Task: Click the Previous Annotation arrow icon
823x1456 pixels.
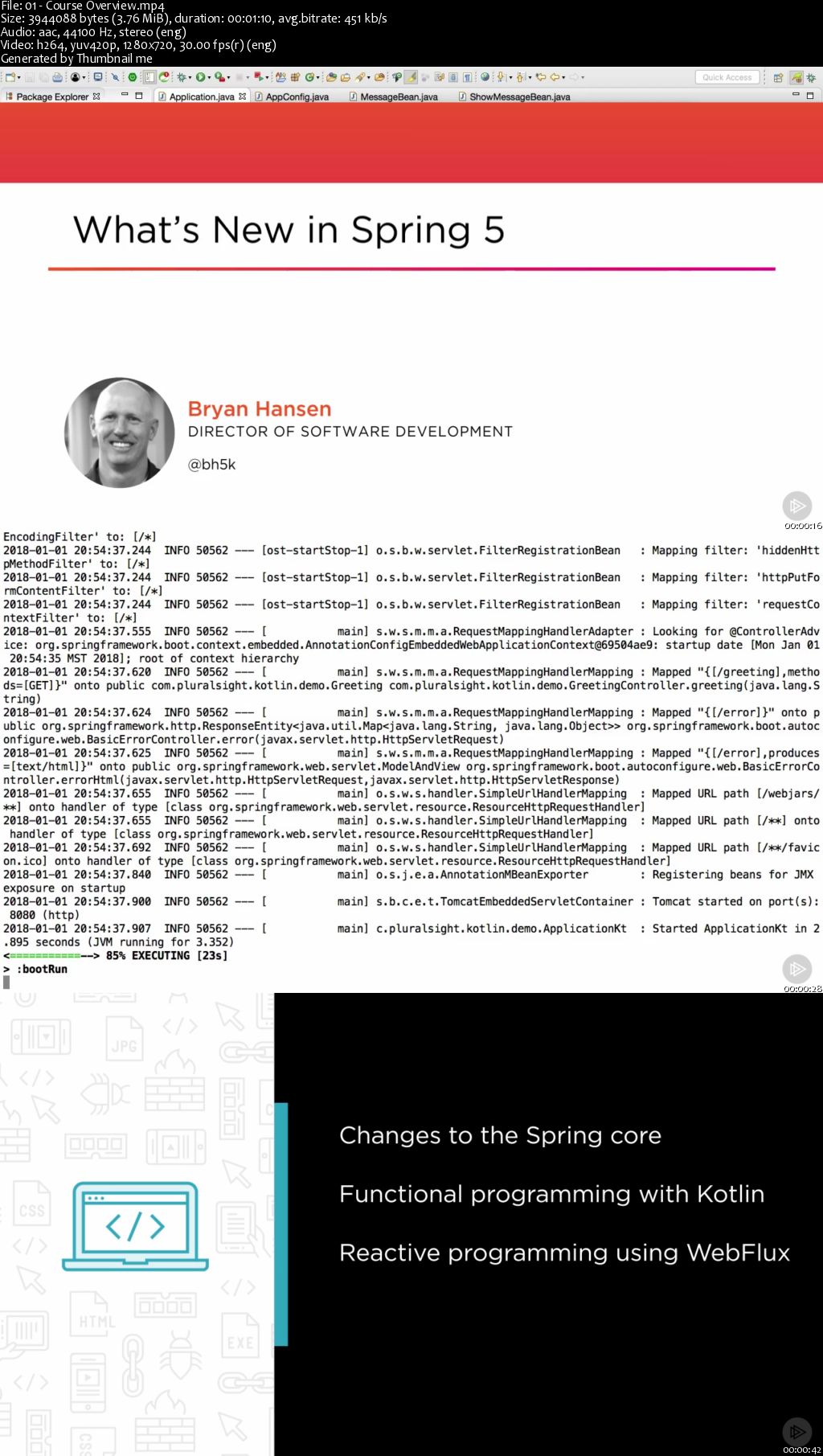Action: click(520, 77)
